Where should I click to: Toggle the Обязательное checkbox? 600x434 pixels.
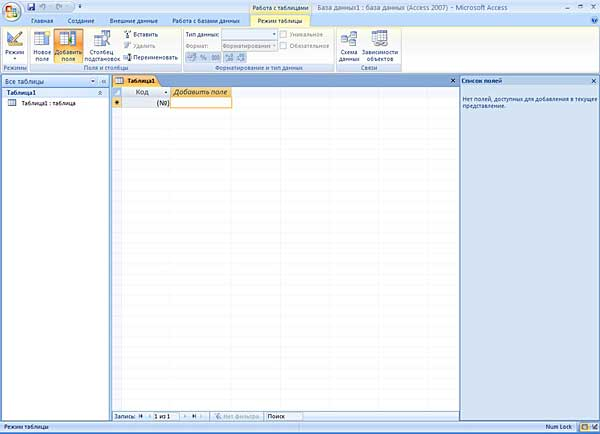click(x=283, y=46)
